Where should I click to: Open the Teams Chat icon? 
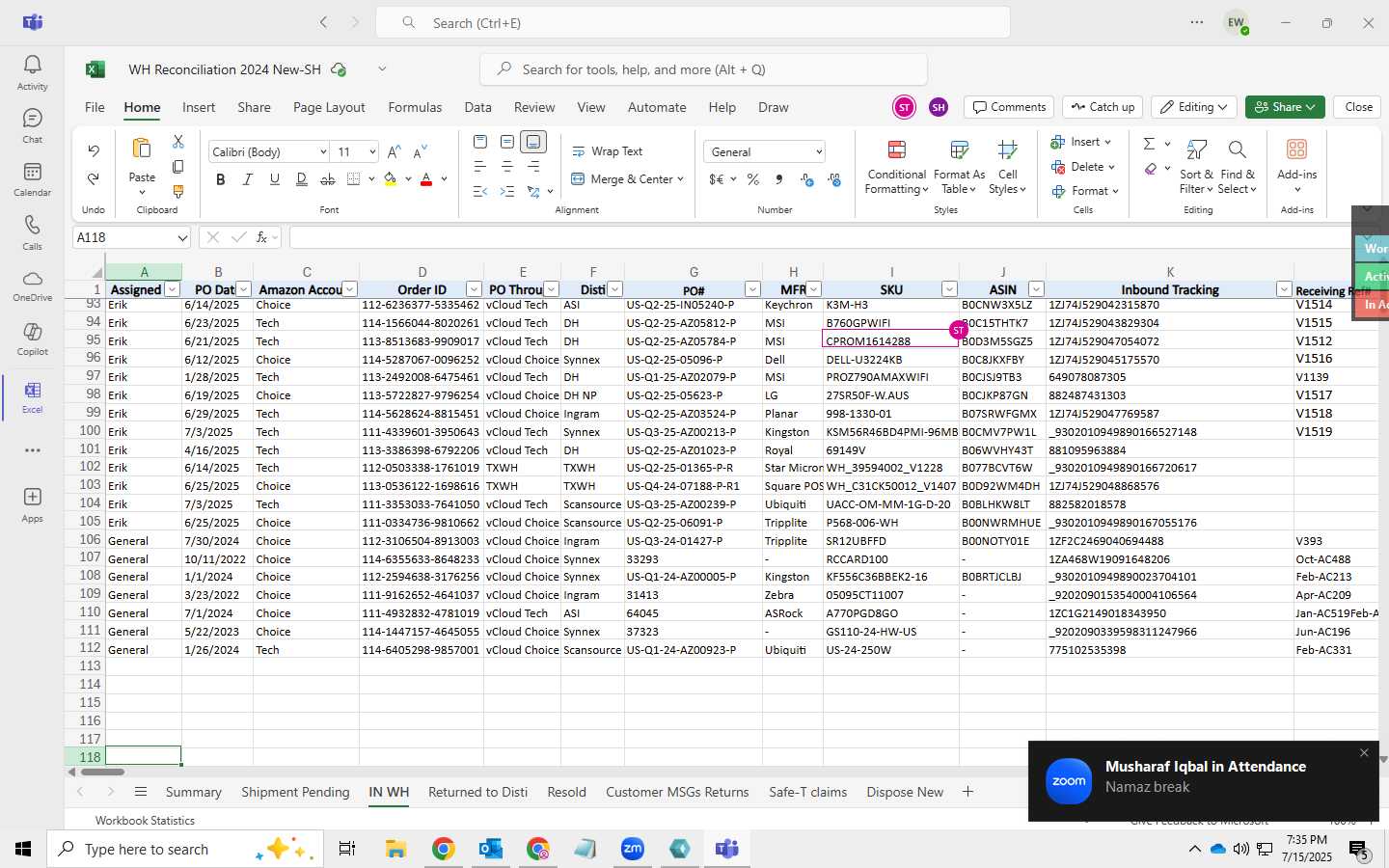32,125
